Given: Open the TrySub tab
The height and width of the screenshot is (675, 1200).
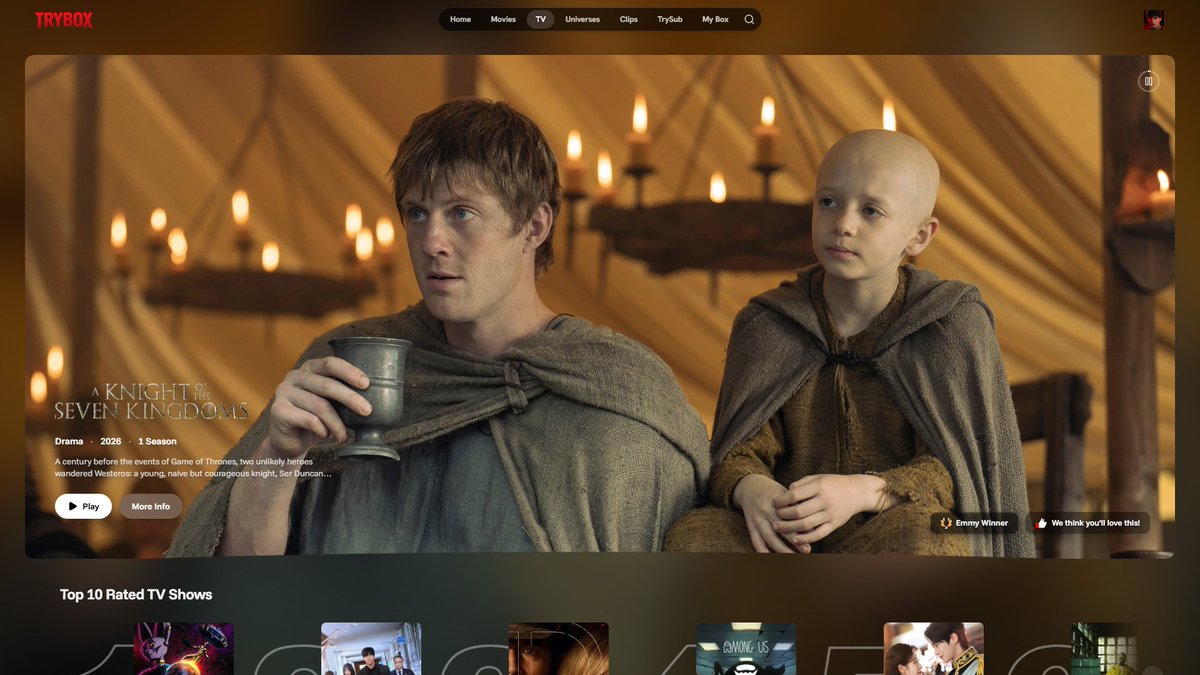Looking at the screenshot, I should 670,19.
